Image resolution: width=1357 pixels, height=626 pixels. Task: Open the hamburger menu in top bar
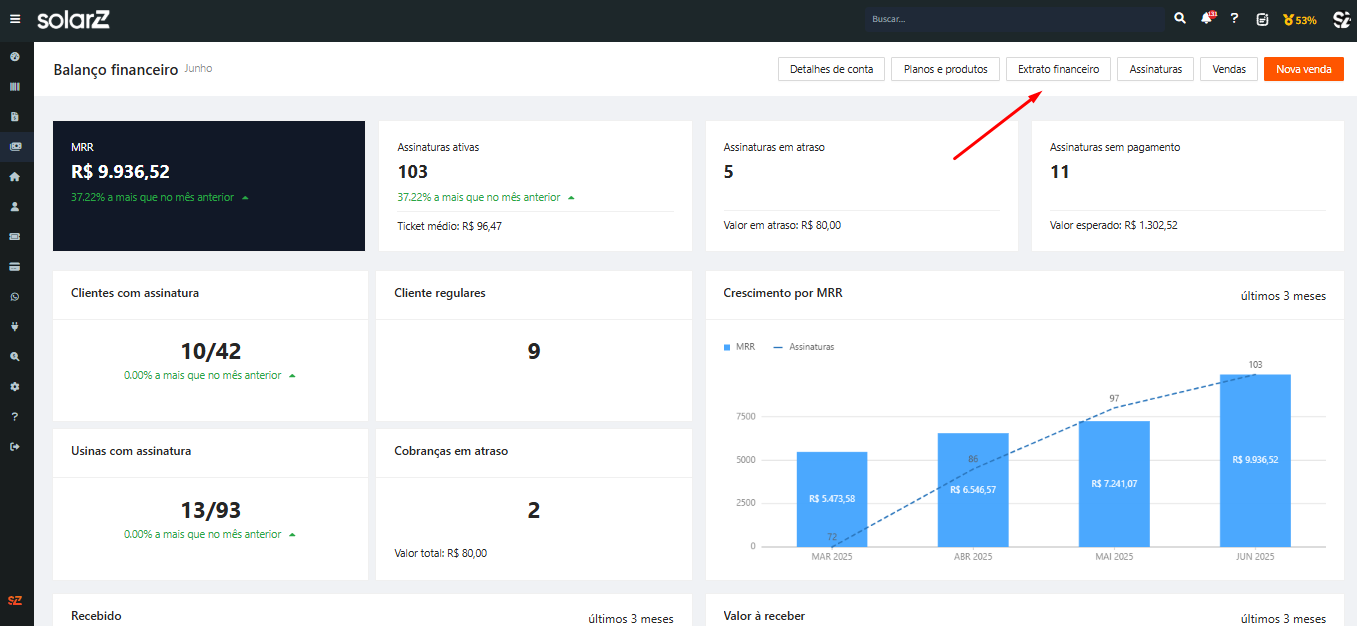coord(14,19)
